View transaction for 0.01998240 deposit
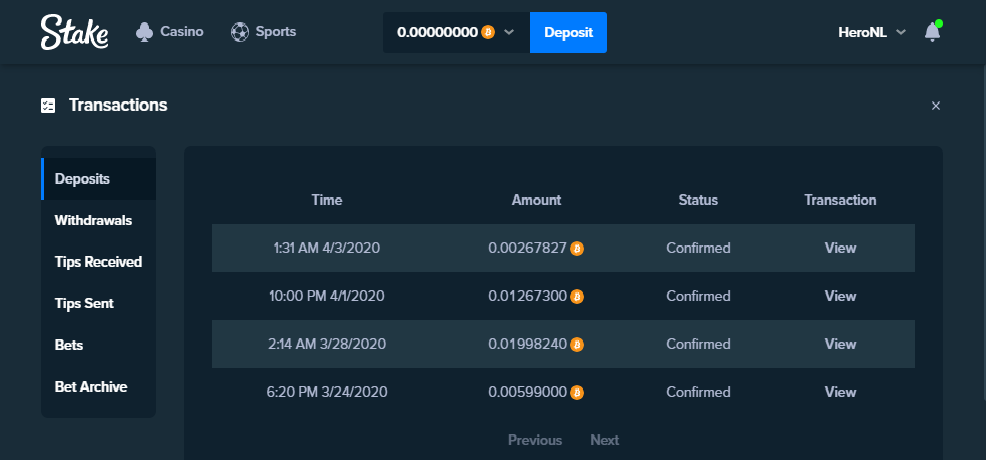Image resolution: width=986 pixels, height=460 pixels. click(840, 344)
